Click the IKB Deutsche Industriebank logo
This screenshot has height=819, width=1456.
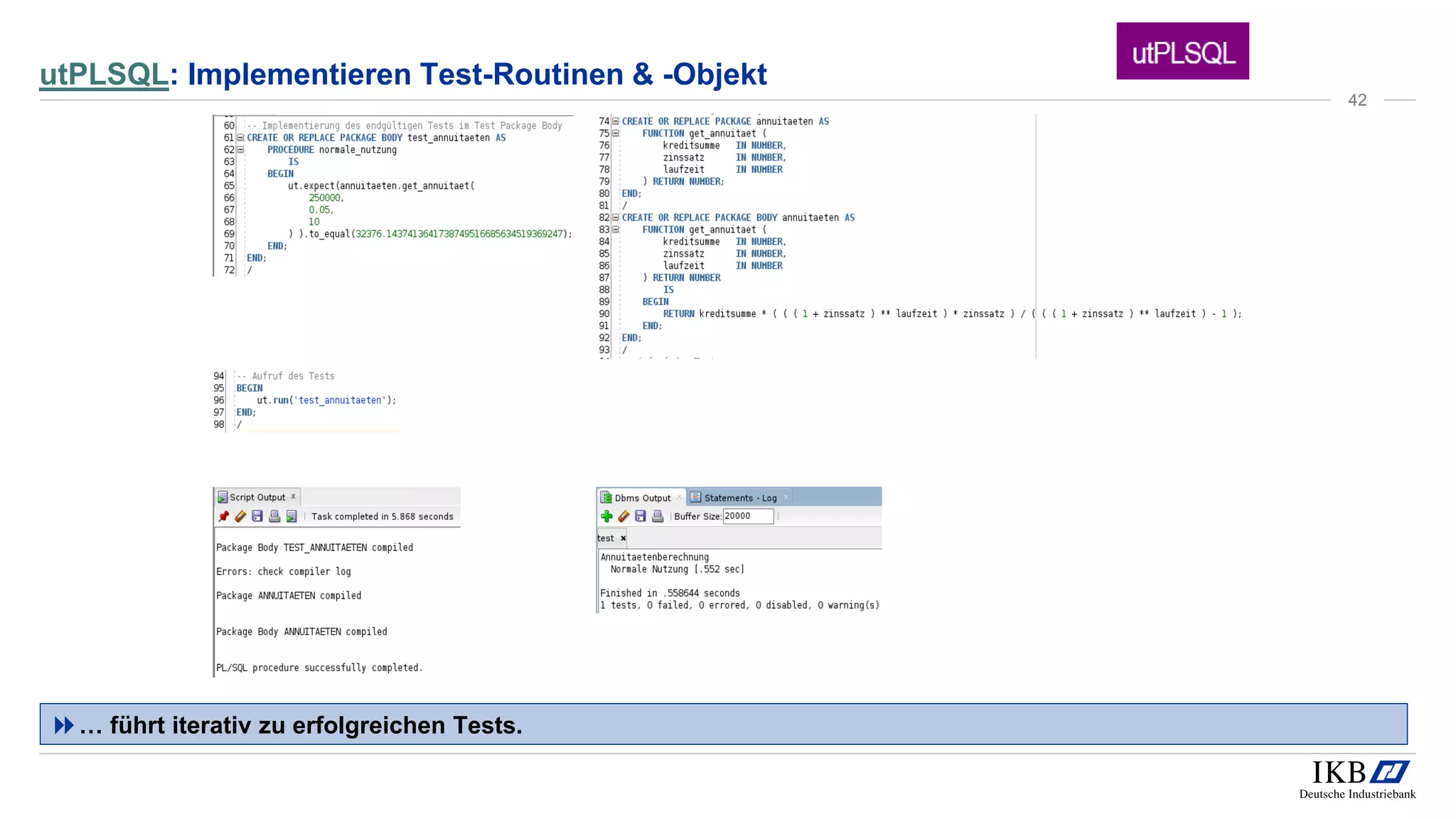1357,779
